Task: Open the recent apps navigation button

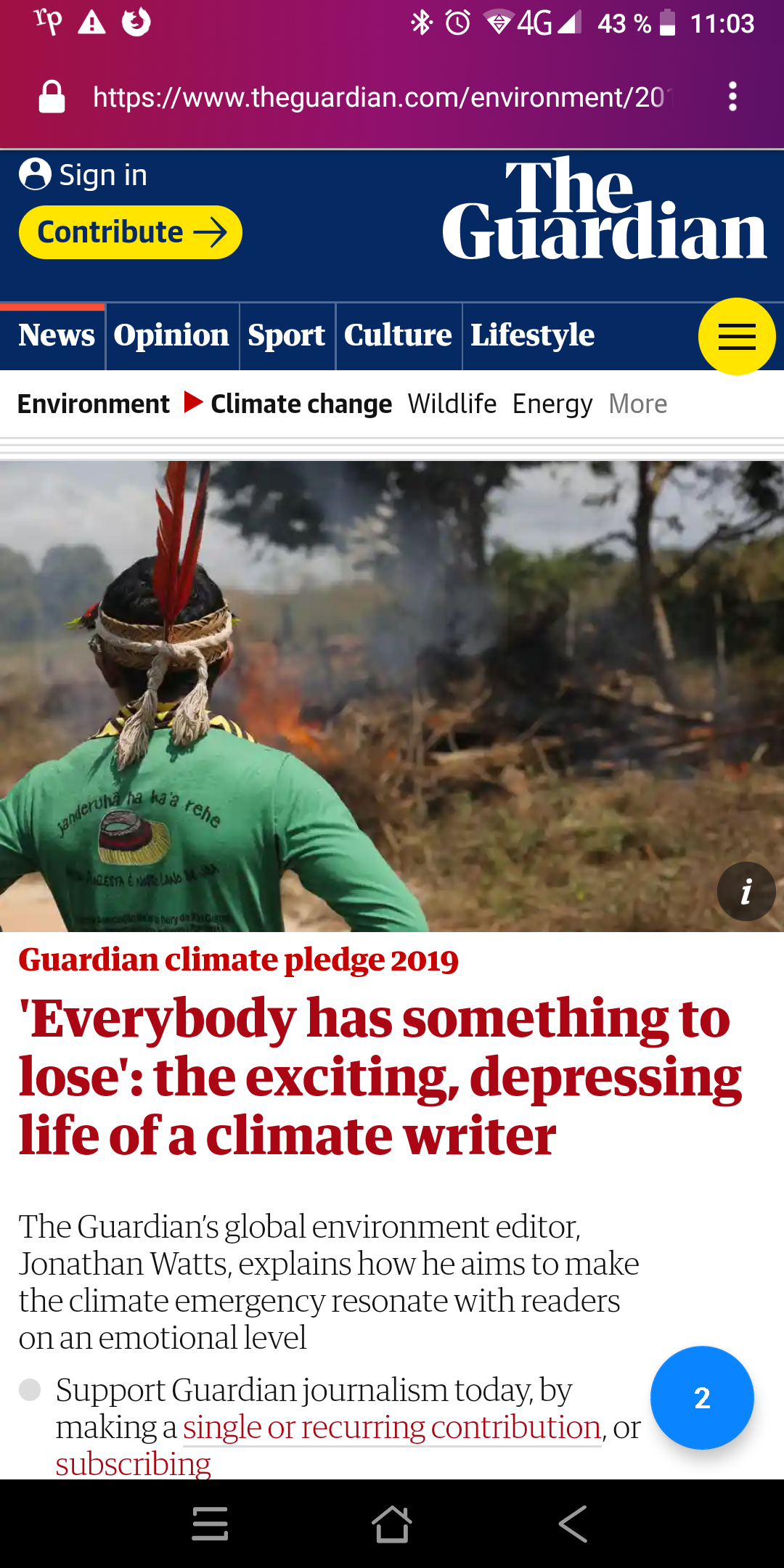Action: click(211, 1524)
